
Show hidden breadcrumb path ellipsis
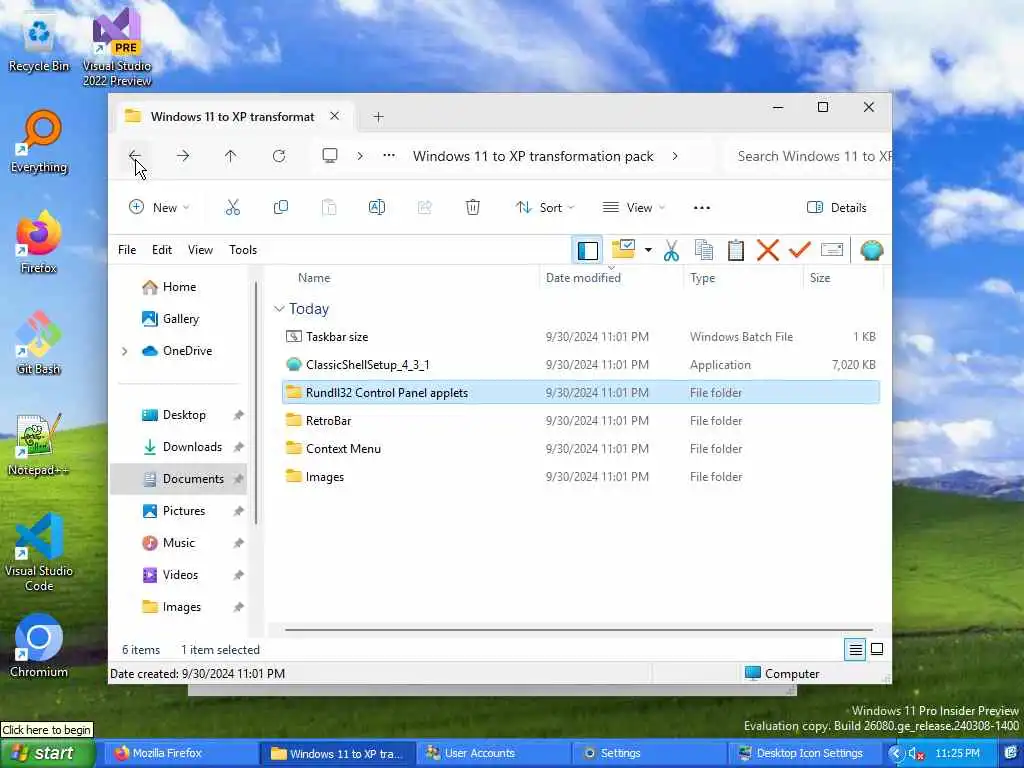[389, 156]
